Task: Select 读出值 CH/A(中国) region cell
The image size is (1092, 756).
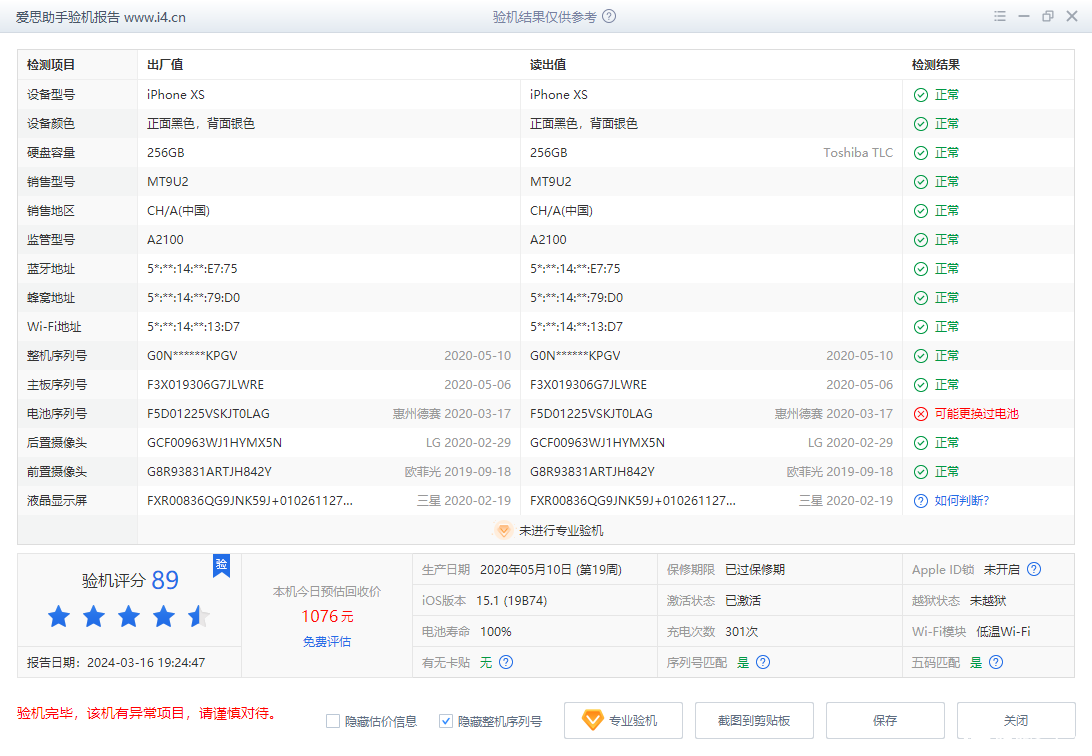Action: pyautogui.click(x=561, y=210)
